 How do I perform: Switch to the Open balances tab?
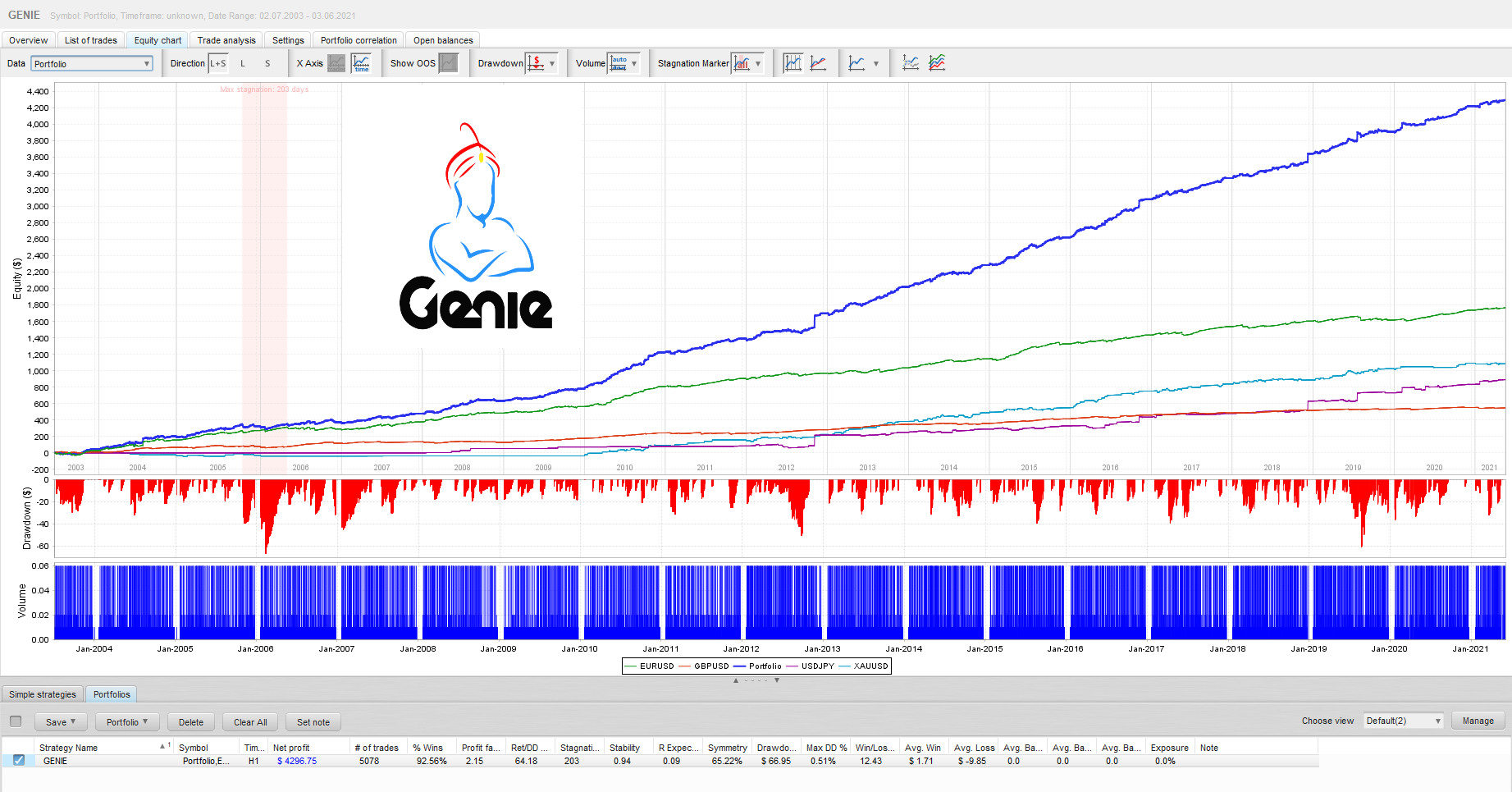coord(443,40)
